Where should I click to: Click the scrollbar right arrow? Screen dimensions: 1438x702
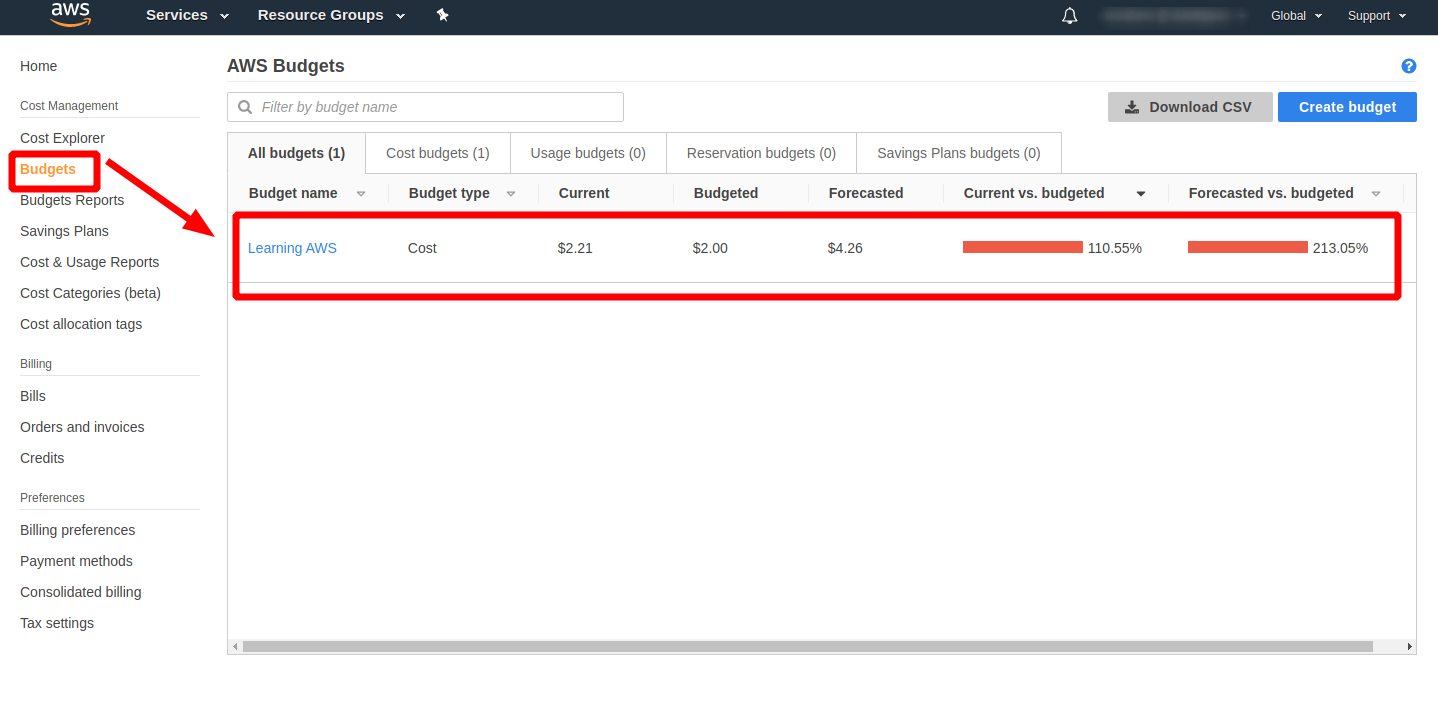point(1410,647)
